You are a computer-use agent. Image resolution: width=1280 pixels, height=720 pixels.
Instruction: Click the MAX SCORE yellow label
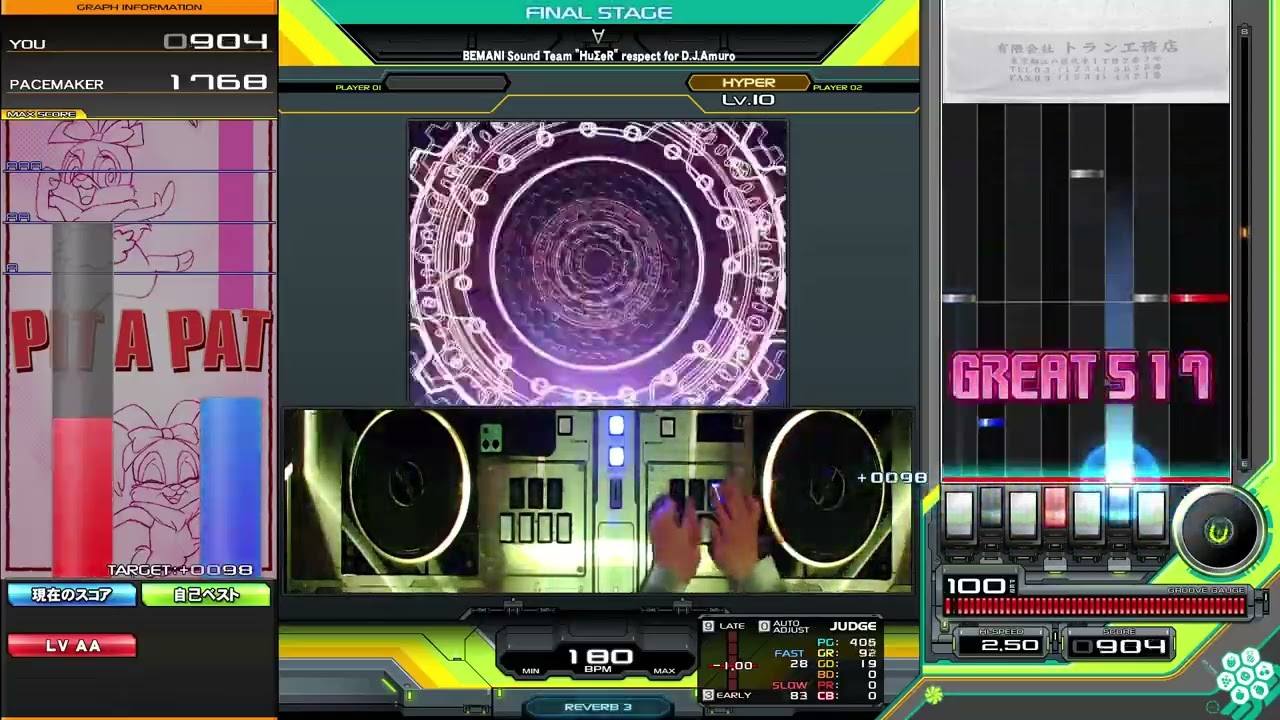44,114
